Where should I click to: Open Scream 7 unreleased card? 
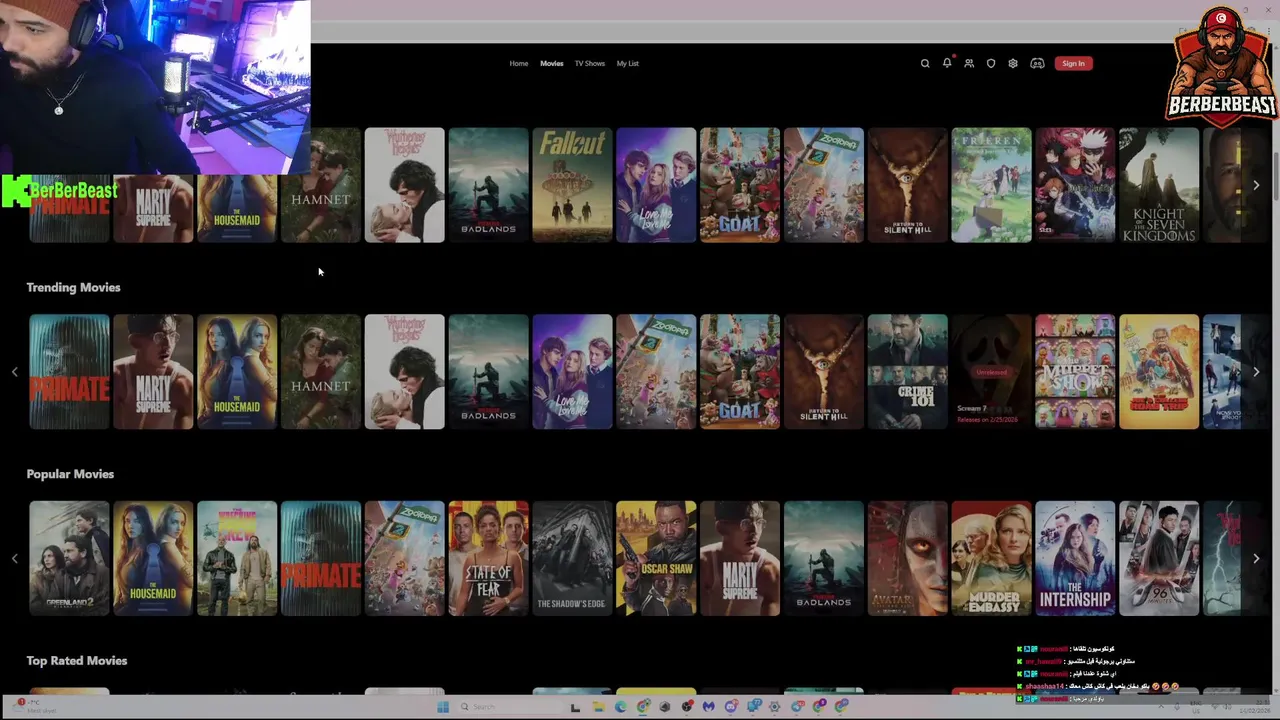point(991,372)
